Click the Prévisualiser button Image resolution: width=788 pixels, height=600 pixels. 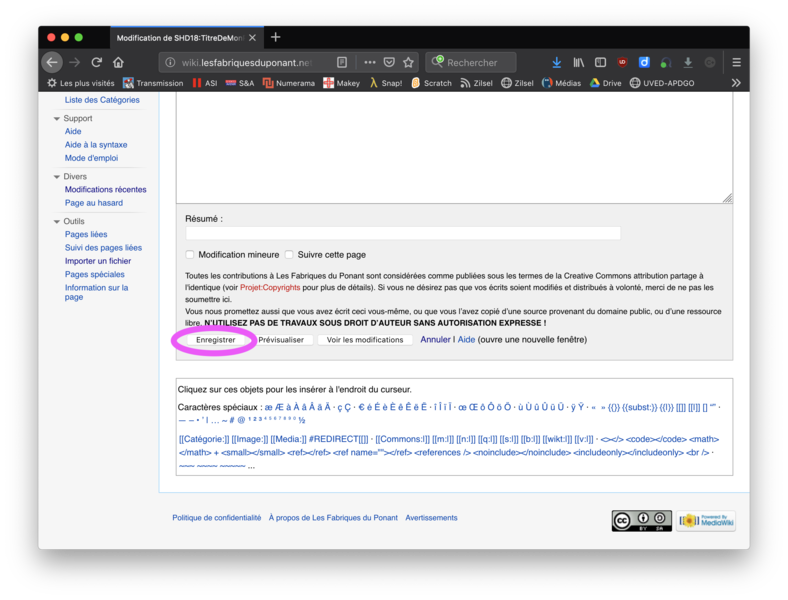coord(281,340)
